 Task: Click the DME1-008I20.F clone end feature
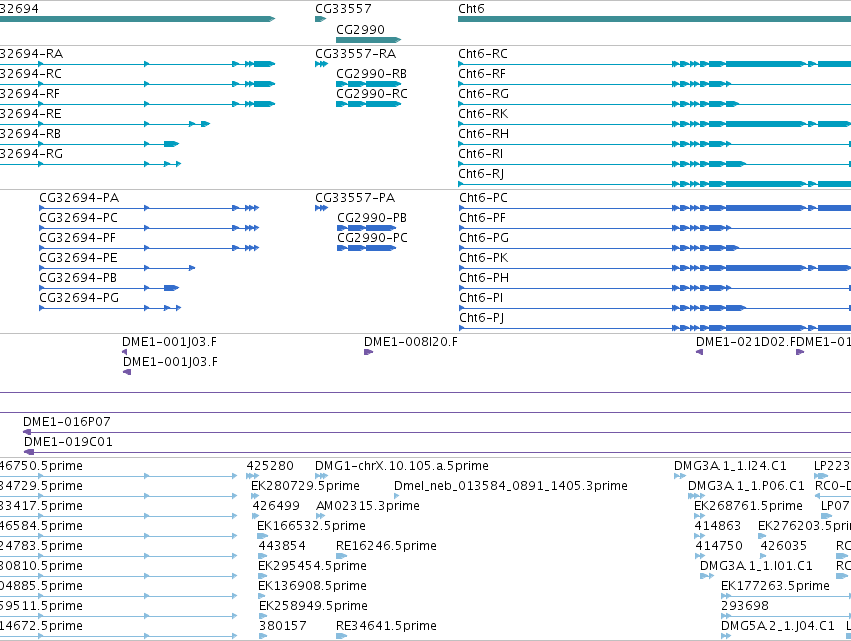click(x=369, y=352)
